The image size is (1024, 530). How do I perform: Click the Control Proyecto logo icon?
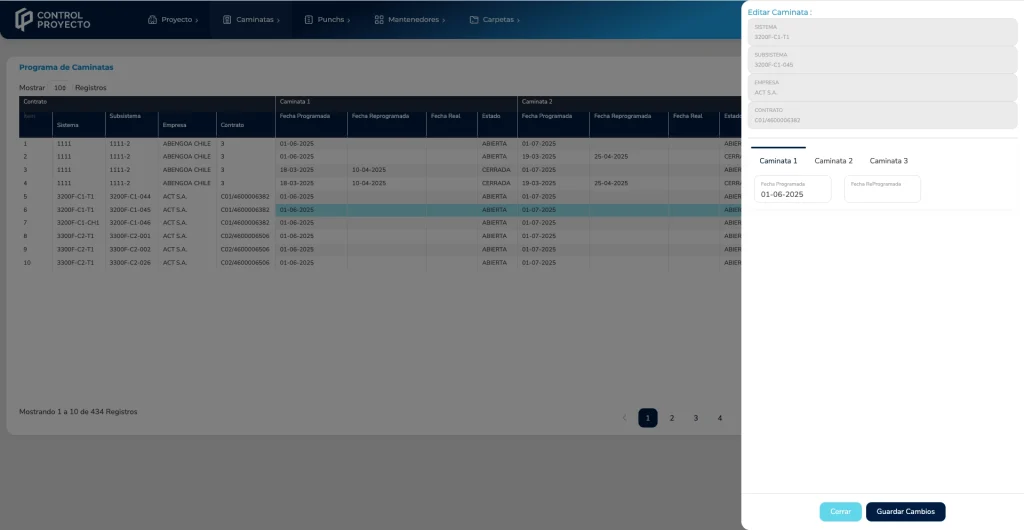(x=24, y=19)
